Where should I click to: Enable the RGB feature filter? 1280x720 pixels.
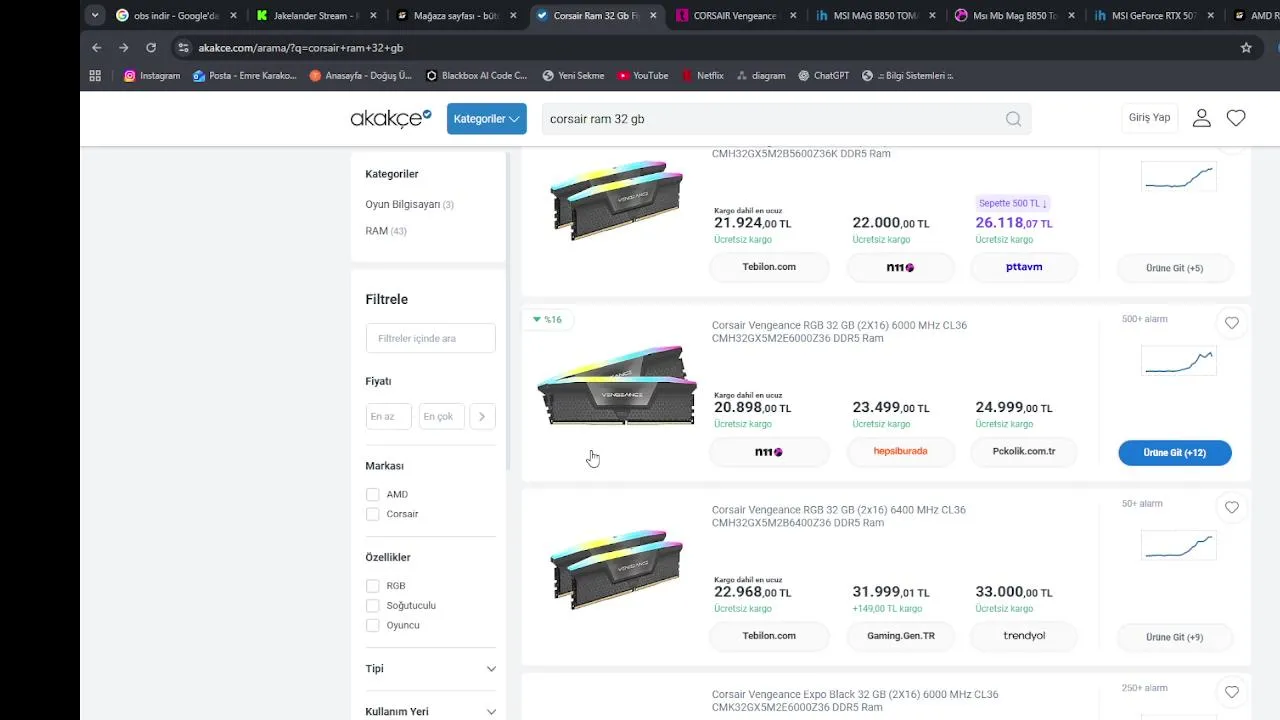372,586
